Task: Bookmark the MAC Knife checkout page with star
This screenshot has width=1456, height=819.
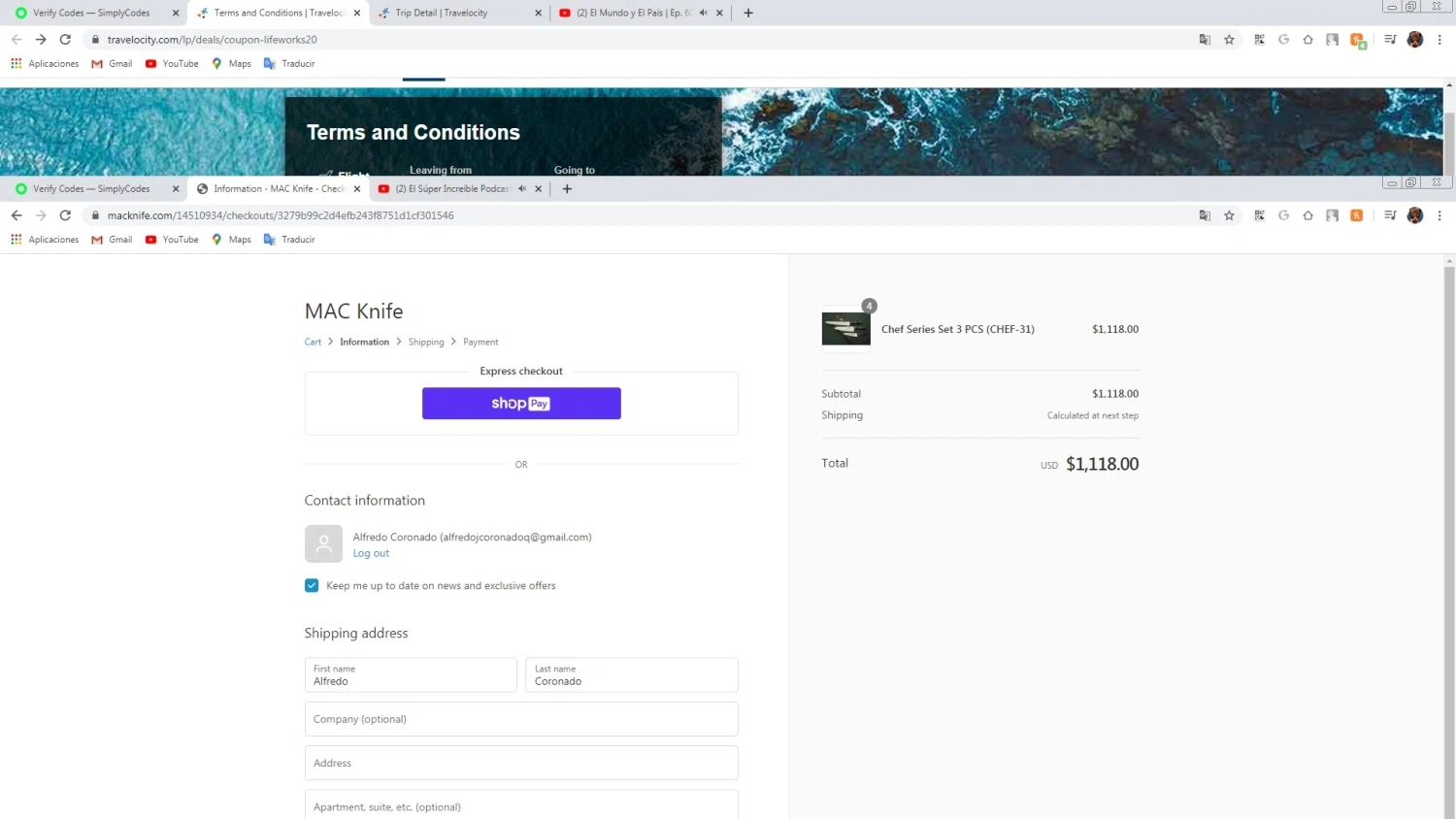Action: (x=1229, y=215)
